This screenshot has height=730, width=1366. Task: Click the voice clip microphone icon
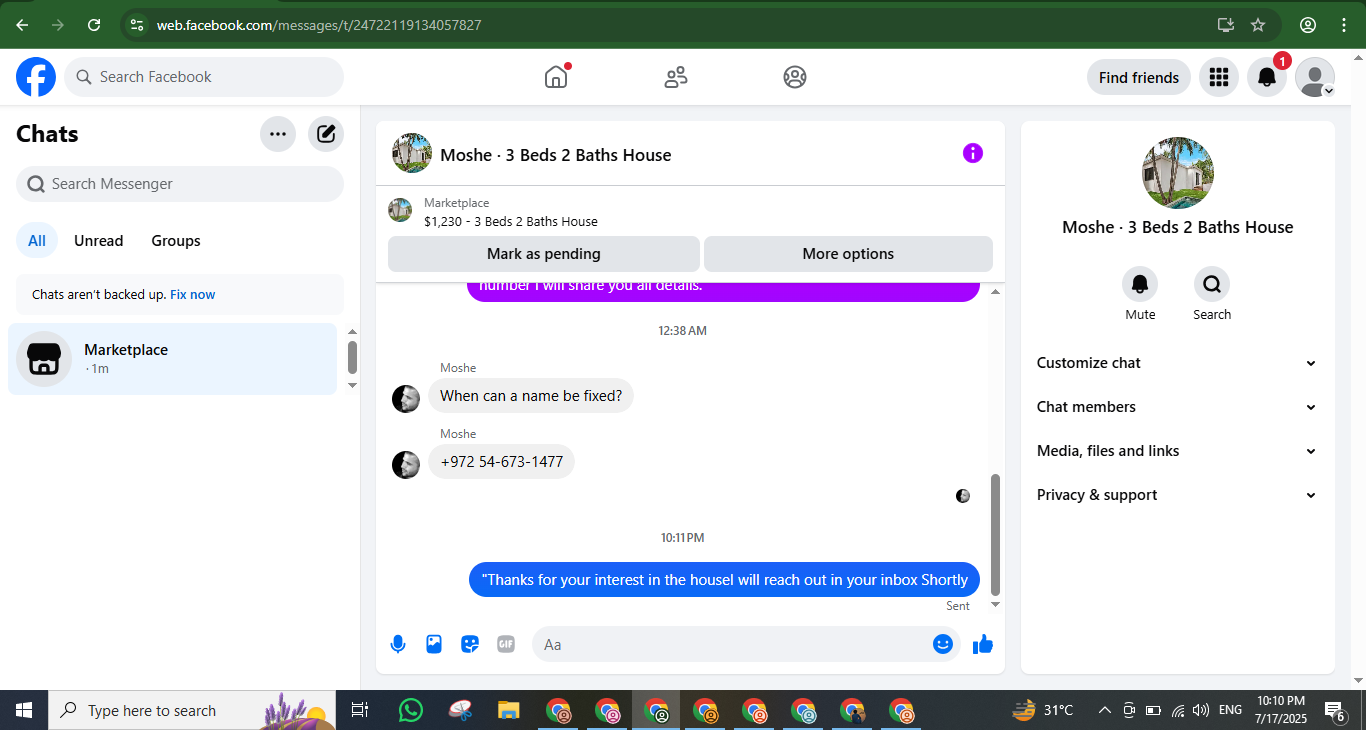(x=398, y=644)
